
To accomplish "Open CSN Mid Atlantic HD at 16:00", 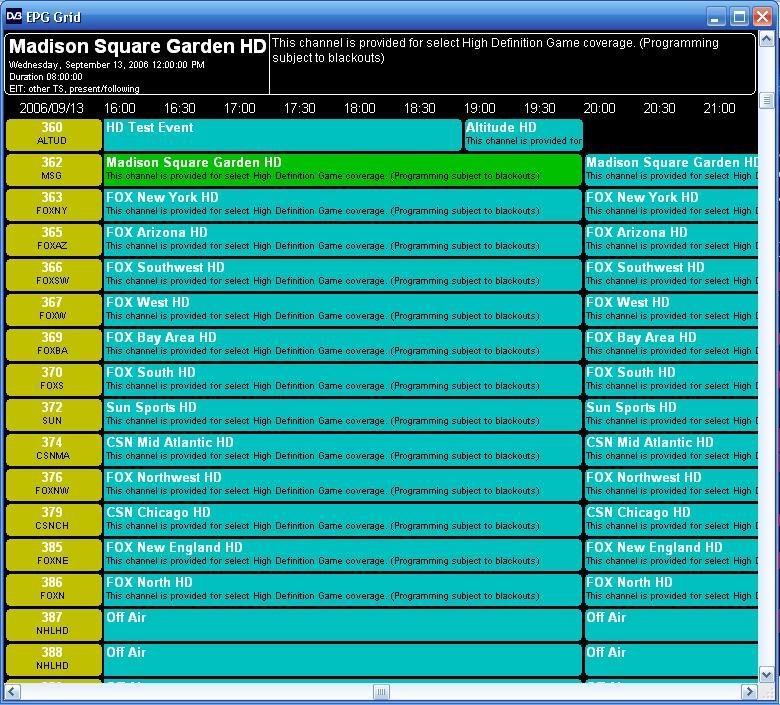I will (x=343, y=449).
